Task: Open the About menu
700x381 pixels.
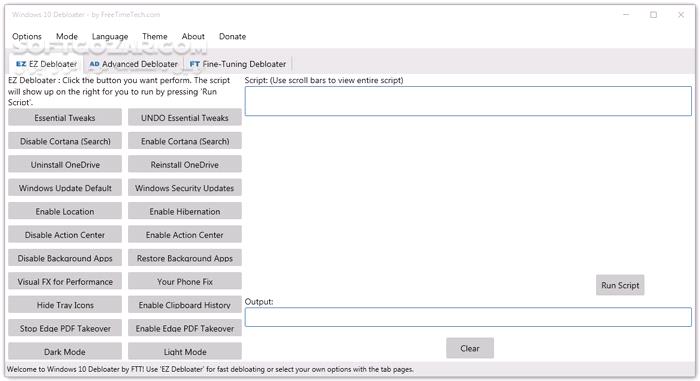Action: click(193, 37)
